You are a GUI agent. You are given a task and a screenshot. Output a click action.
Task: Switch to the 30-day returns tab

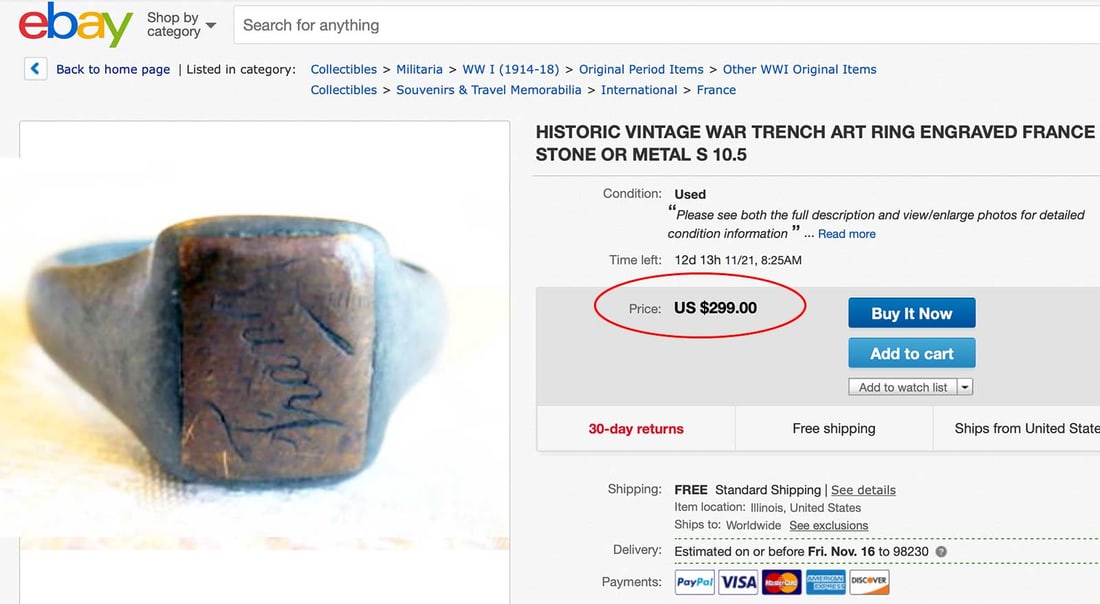[635, 428]
